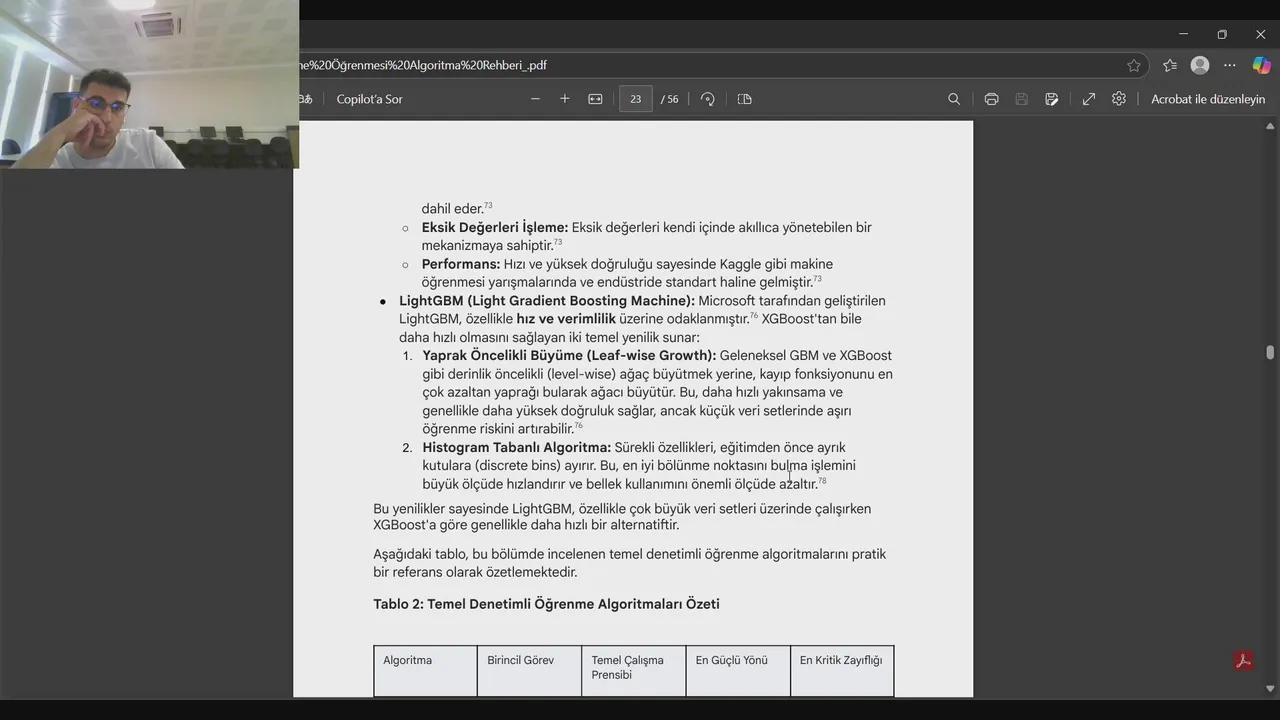Screen dimensions: 1280x720
Task: Open the Favorites list icon in browser toolbar
Action: 1170,65
